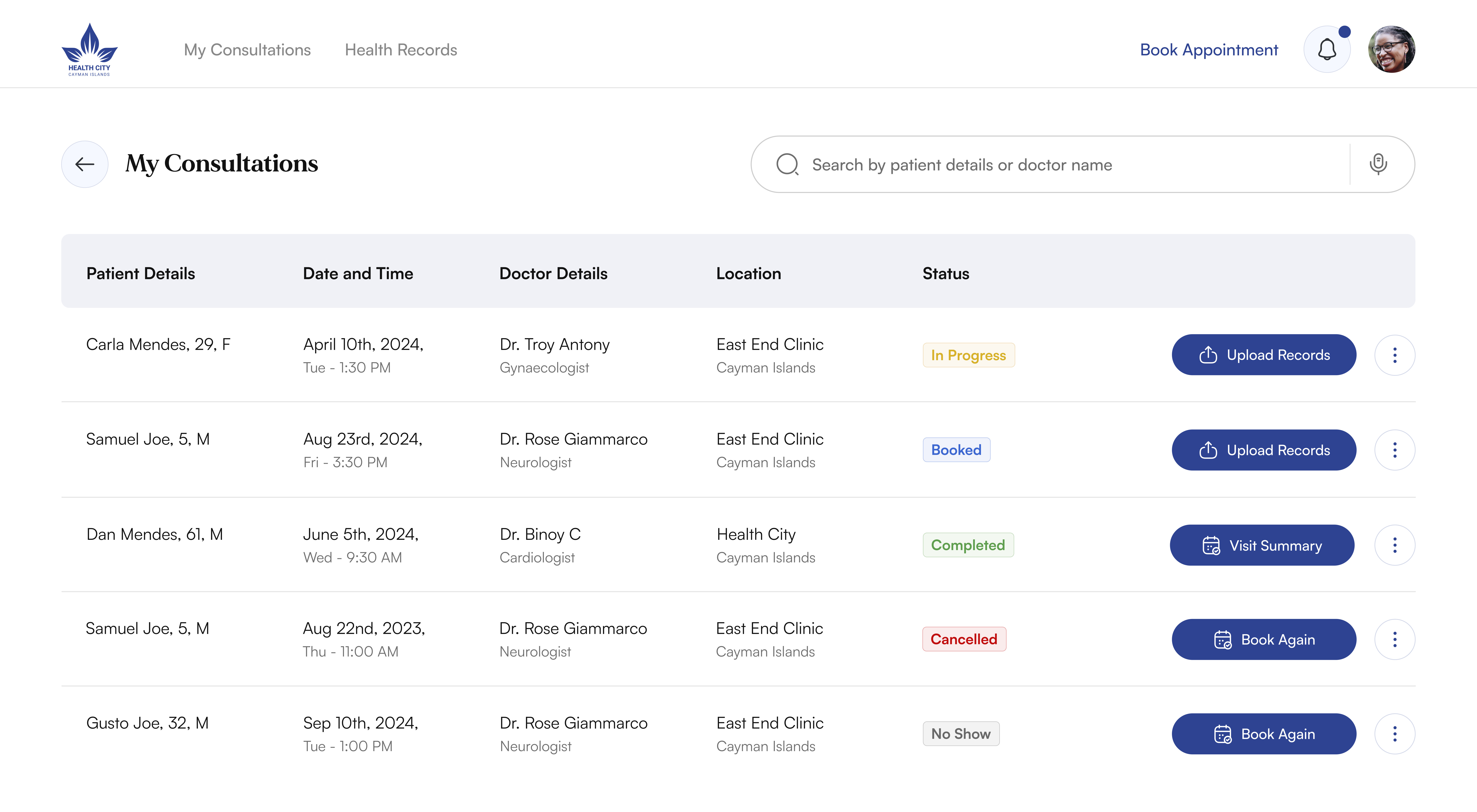Viewport: 1477px width, 812px height.
Task: Select patient Dan Mendes, 61, M
Action: (x=155, y=534)
